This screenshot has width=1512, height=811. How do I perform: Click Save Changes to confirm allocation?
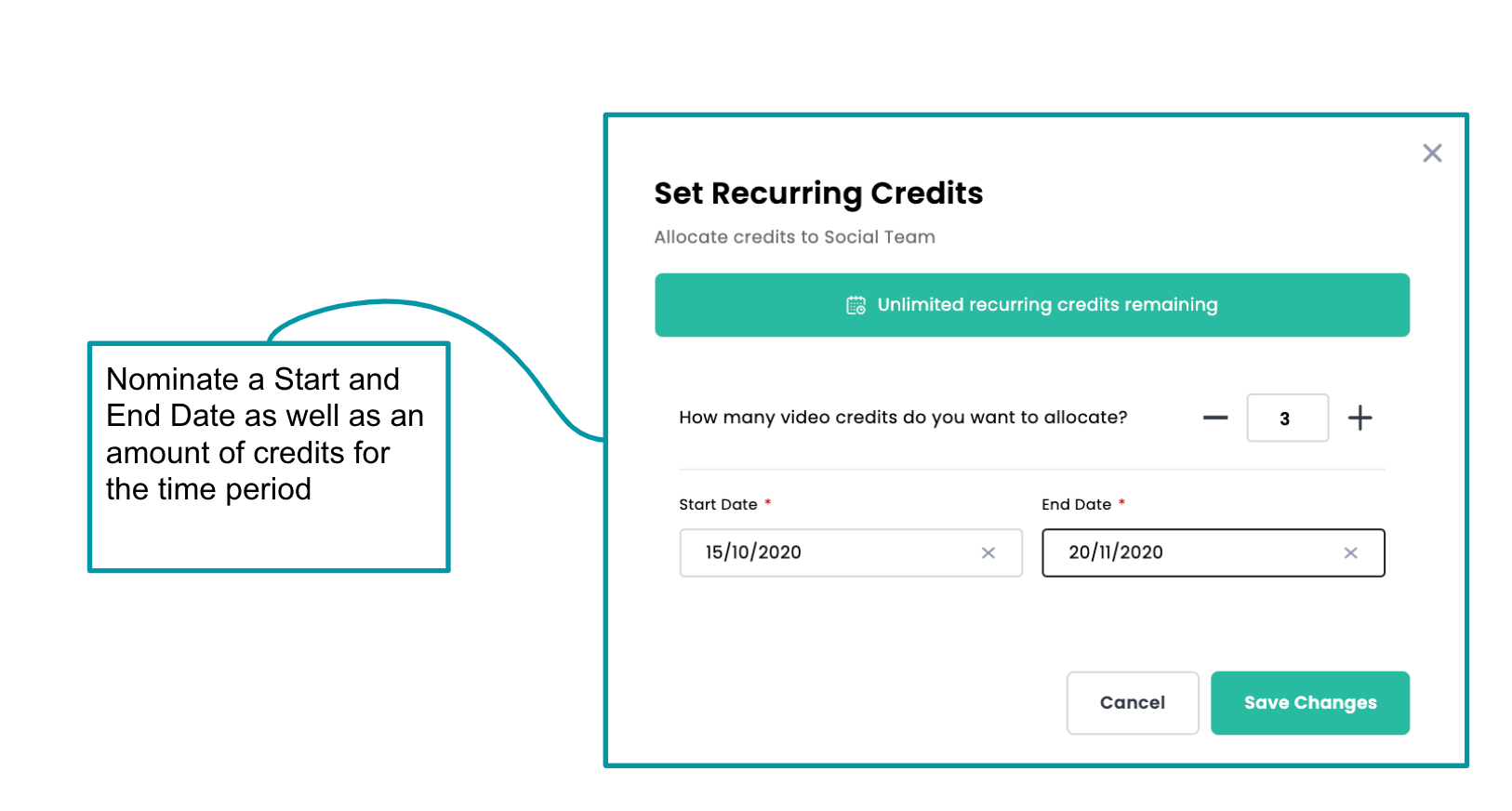click(x=1309, y=703)
